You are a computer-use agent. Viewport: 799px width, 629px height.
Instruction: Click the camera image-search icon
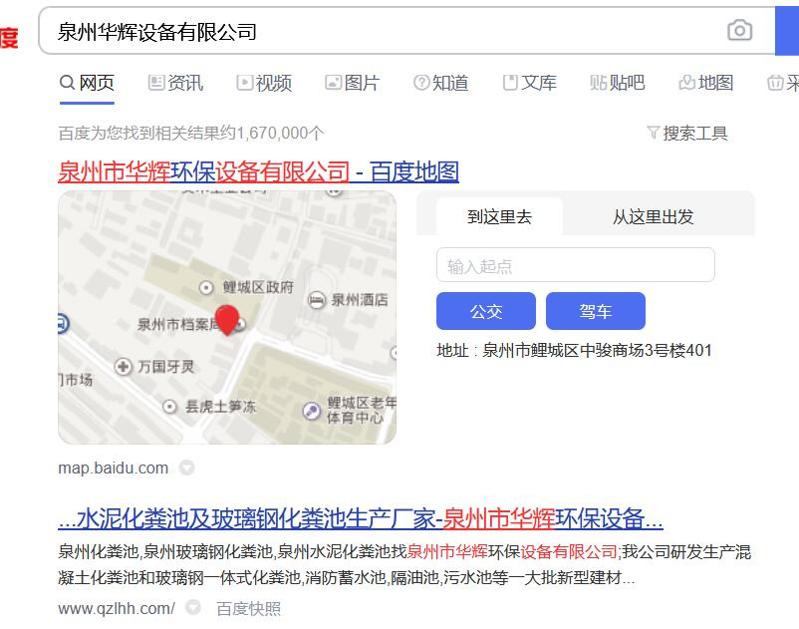[739, 30]
